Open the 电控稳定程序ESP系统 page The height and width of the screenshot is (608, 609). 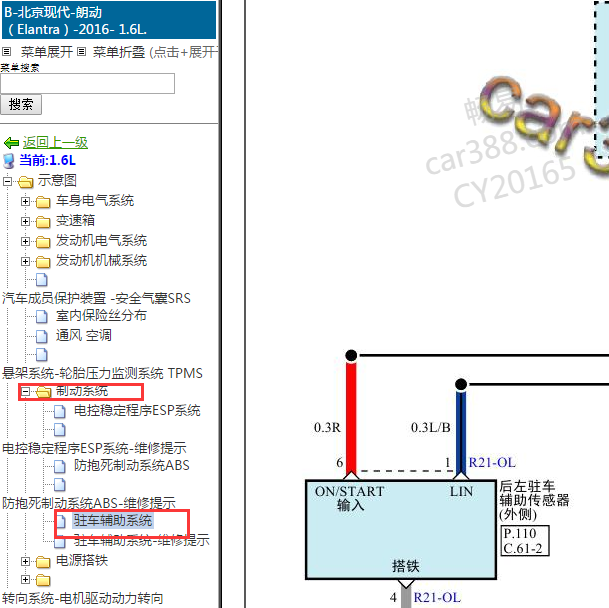(137, 411)
